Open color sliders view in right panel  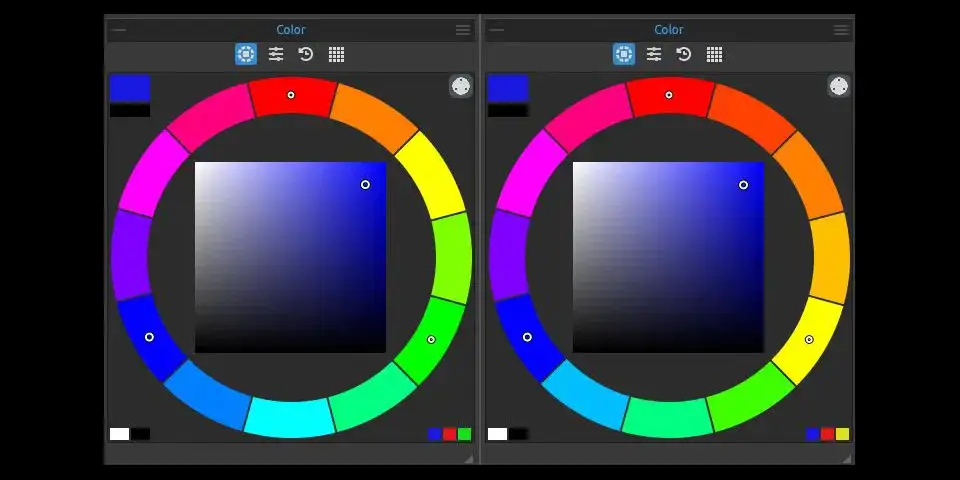(x=654, y=54)
